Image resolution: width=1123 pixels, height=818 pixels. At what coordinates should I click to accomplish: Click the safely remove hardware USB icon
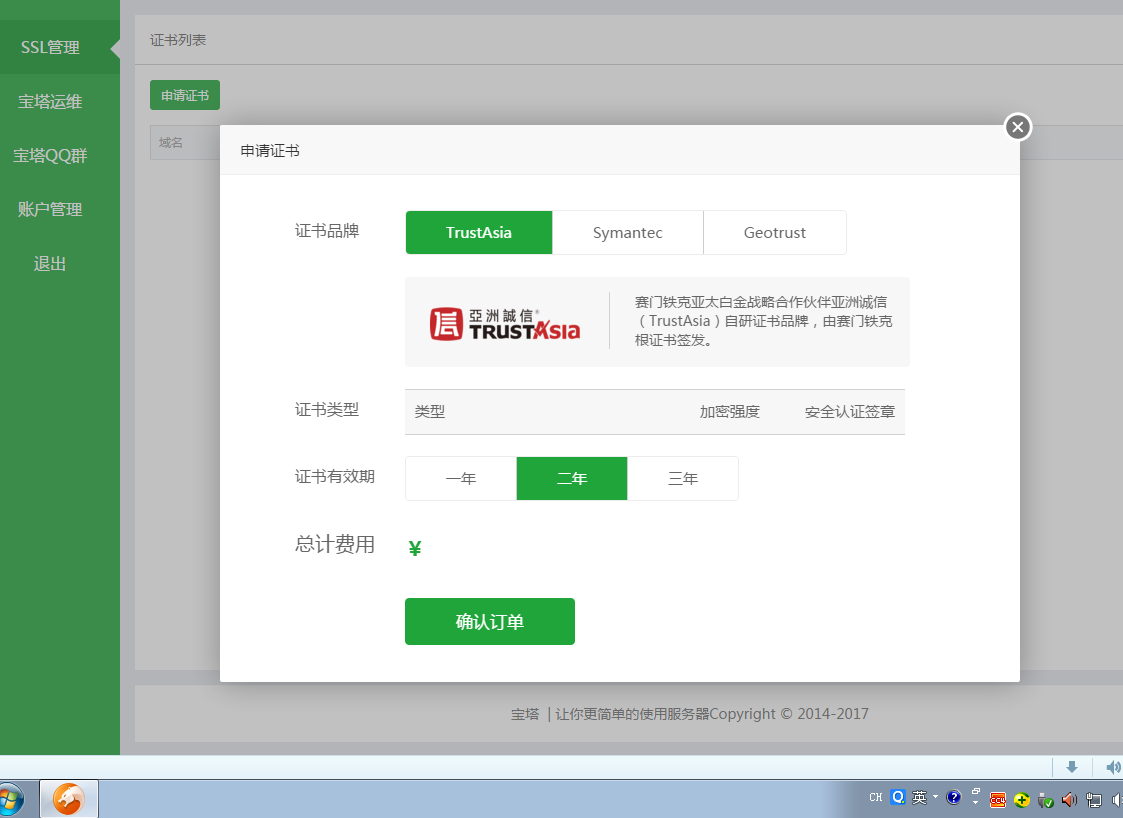(1046, 800)
